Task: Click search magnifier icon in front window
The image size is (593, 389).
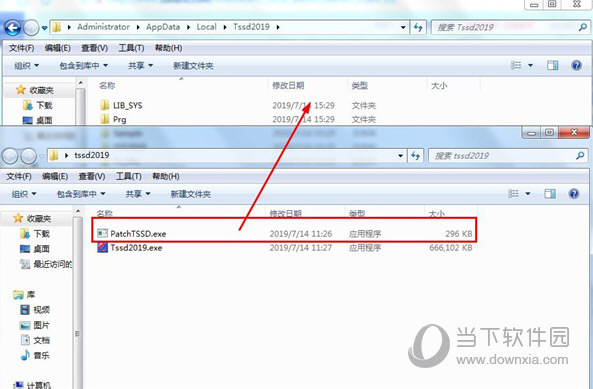Action: (x=580, y=155)
